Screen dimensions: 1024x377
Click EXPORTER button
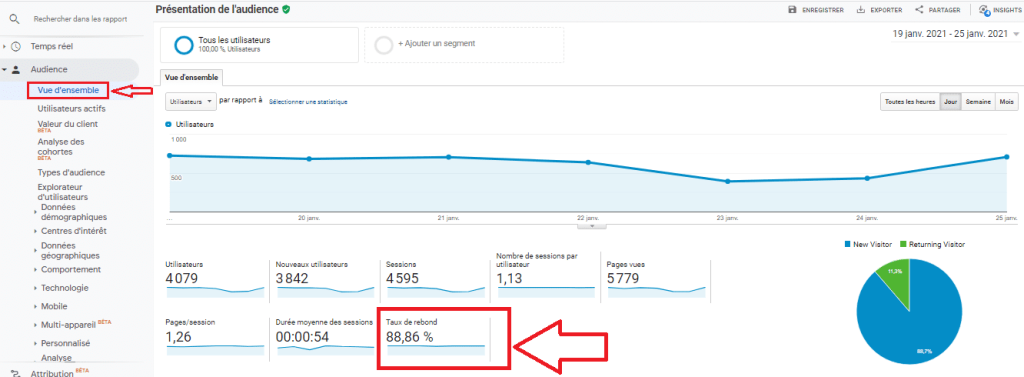[879, 10]
